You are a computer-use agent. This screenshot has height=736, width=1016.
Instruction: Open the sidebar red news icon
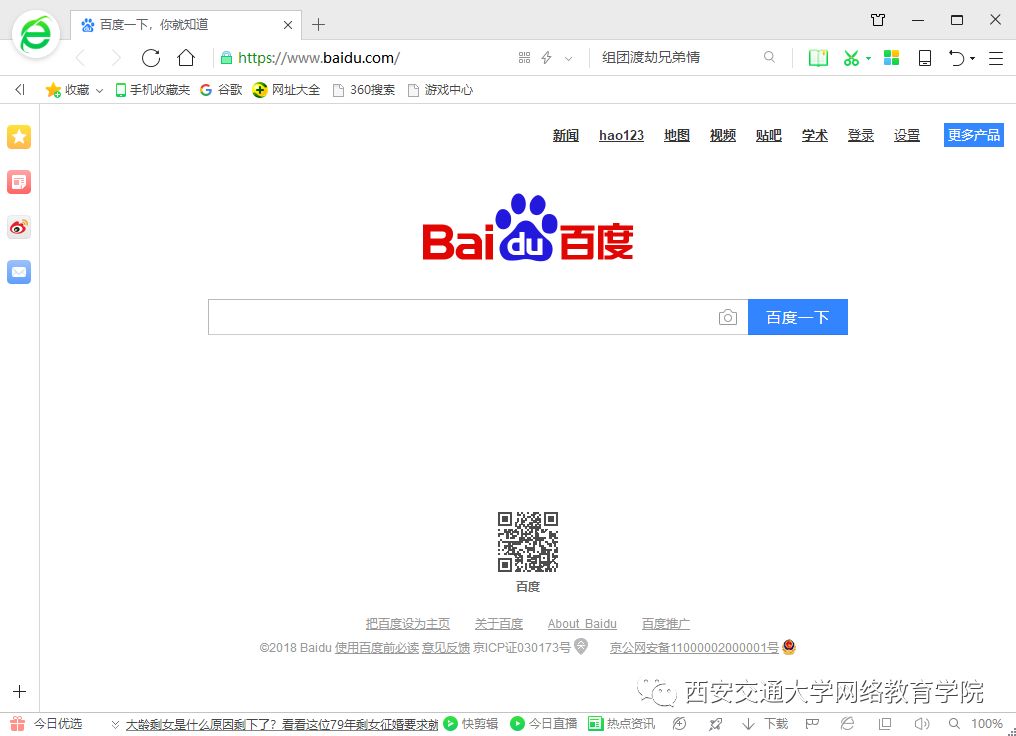pos(19,182)
